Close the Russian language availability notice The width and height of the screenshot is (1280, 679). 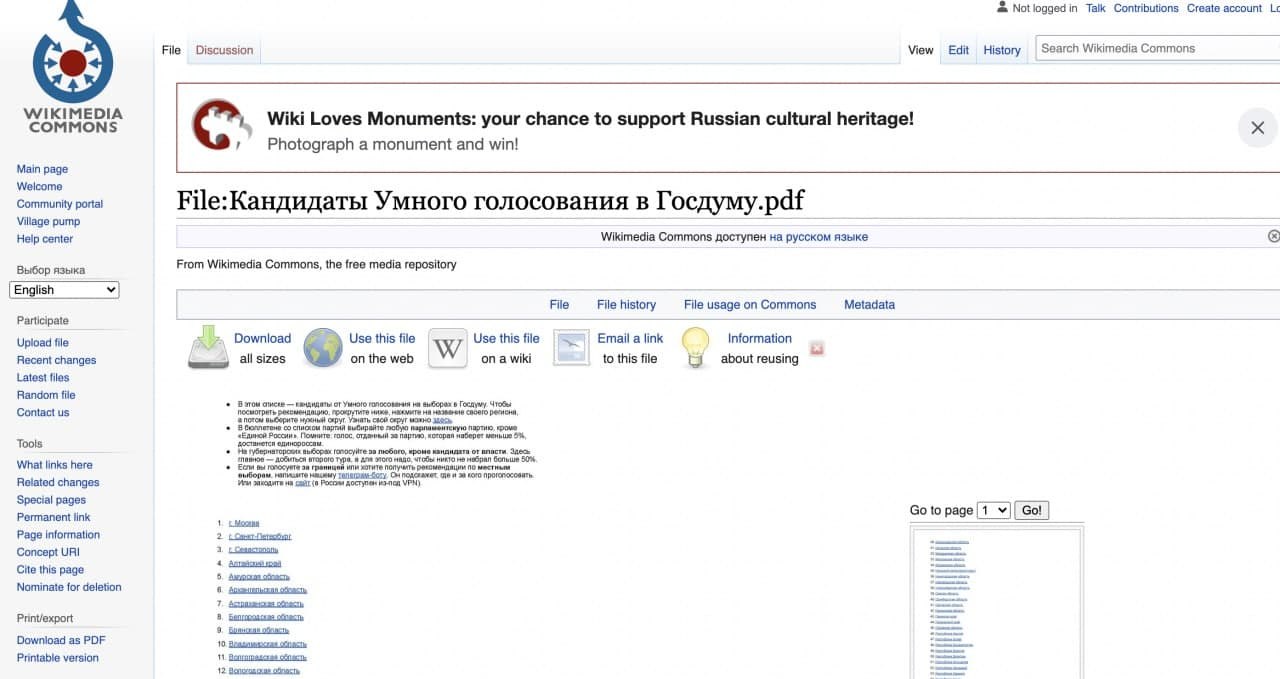click(1273, 237)
